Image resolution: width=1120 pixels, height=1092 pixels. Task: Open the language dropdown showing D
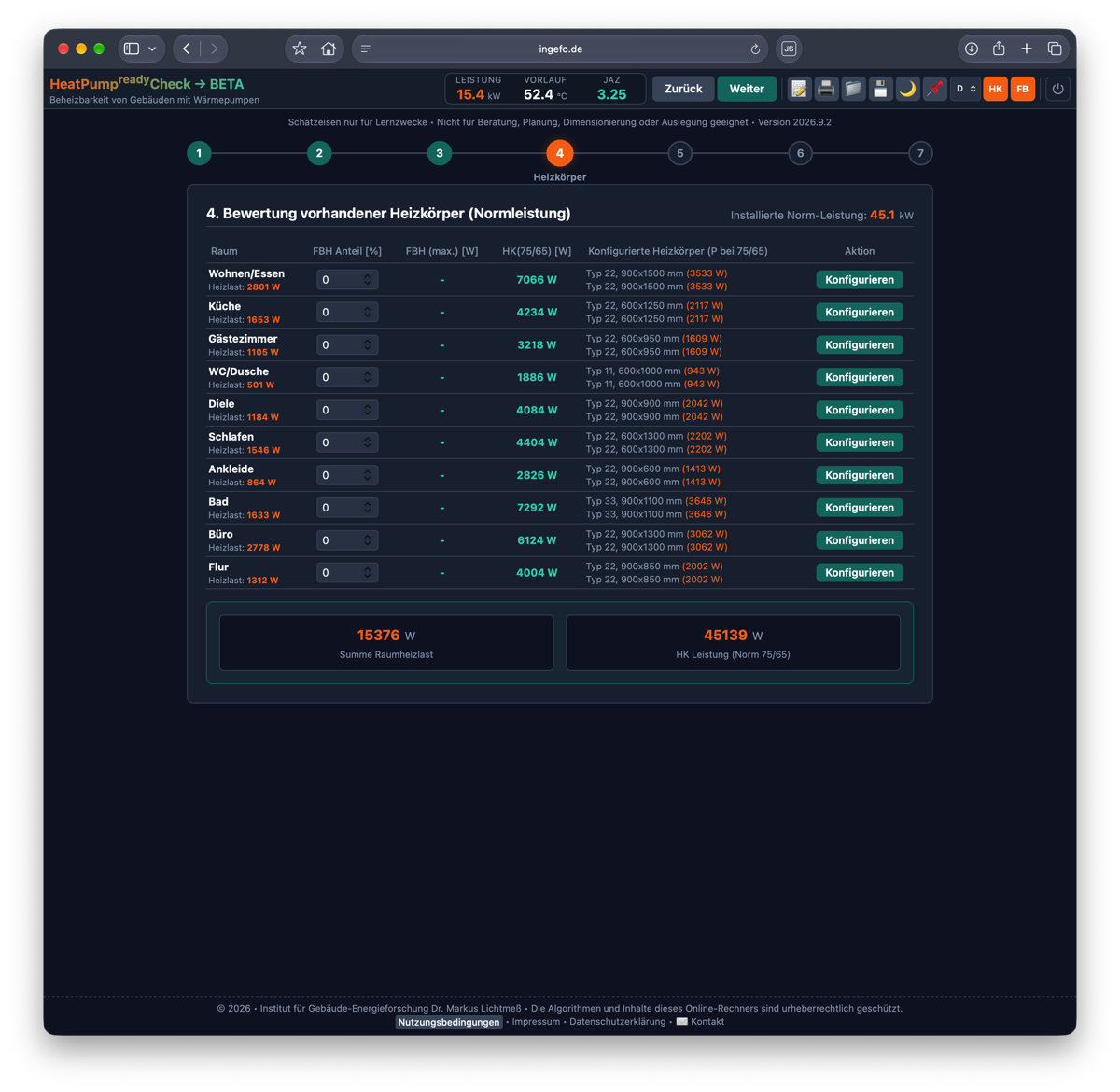pyautogui.click(x=965, y=89)
